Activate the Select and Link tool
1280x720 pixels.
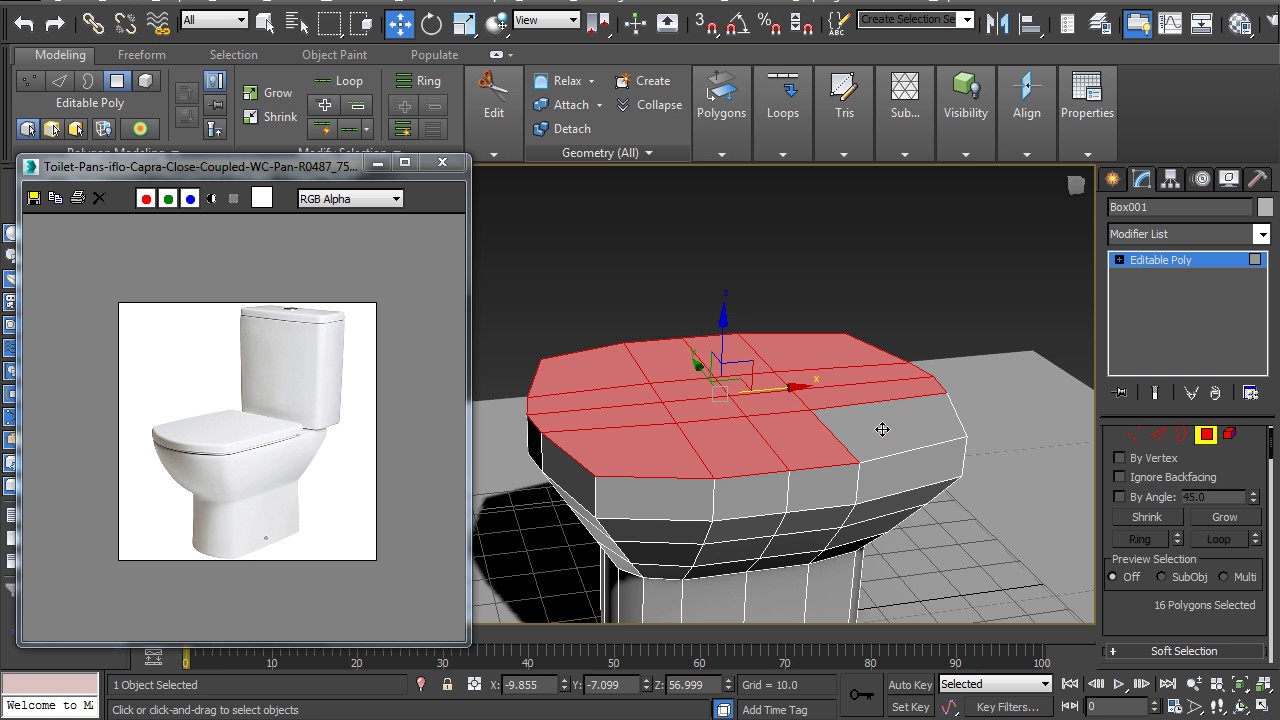[x=93, y=22]
